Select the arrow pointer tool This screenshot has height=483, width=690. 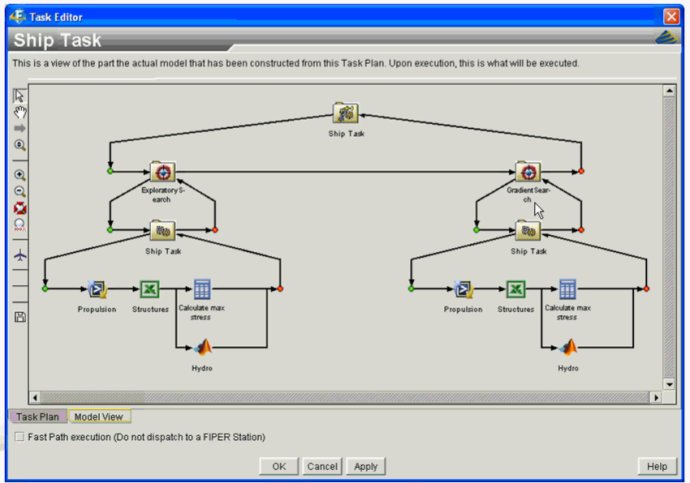coord(19,96)
